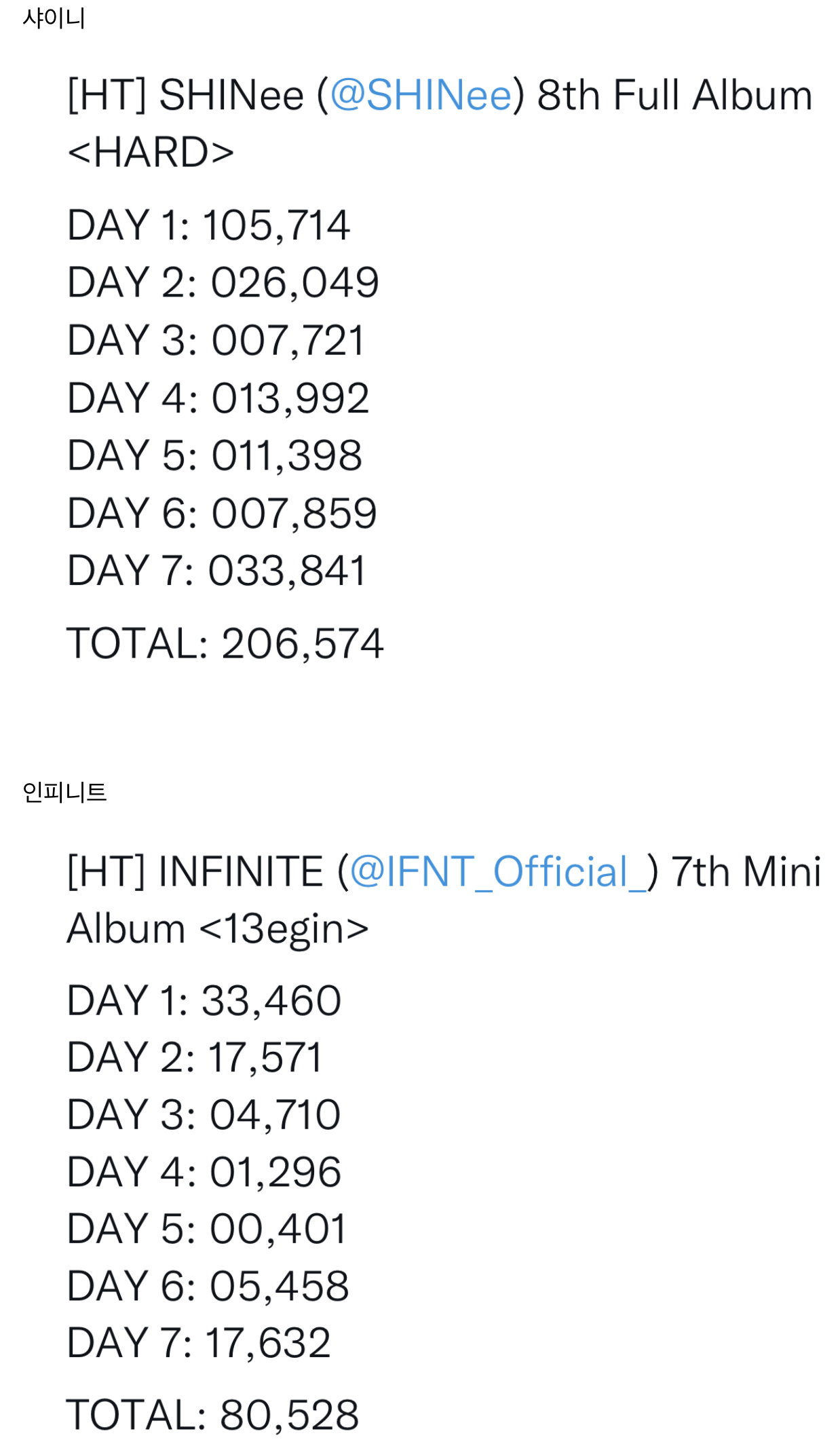Click the 샤이니 heading text
The width and height of the screenshot is (840, 1442).
pos(54,18)
